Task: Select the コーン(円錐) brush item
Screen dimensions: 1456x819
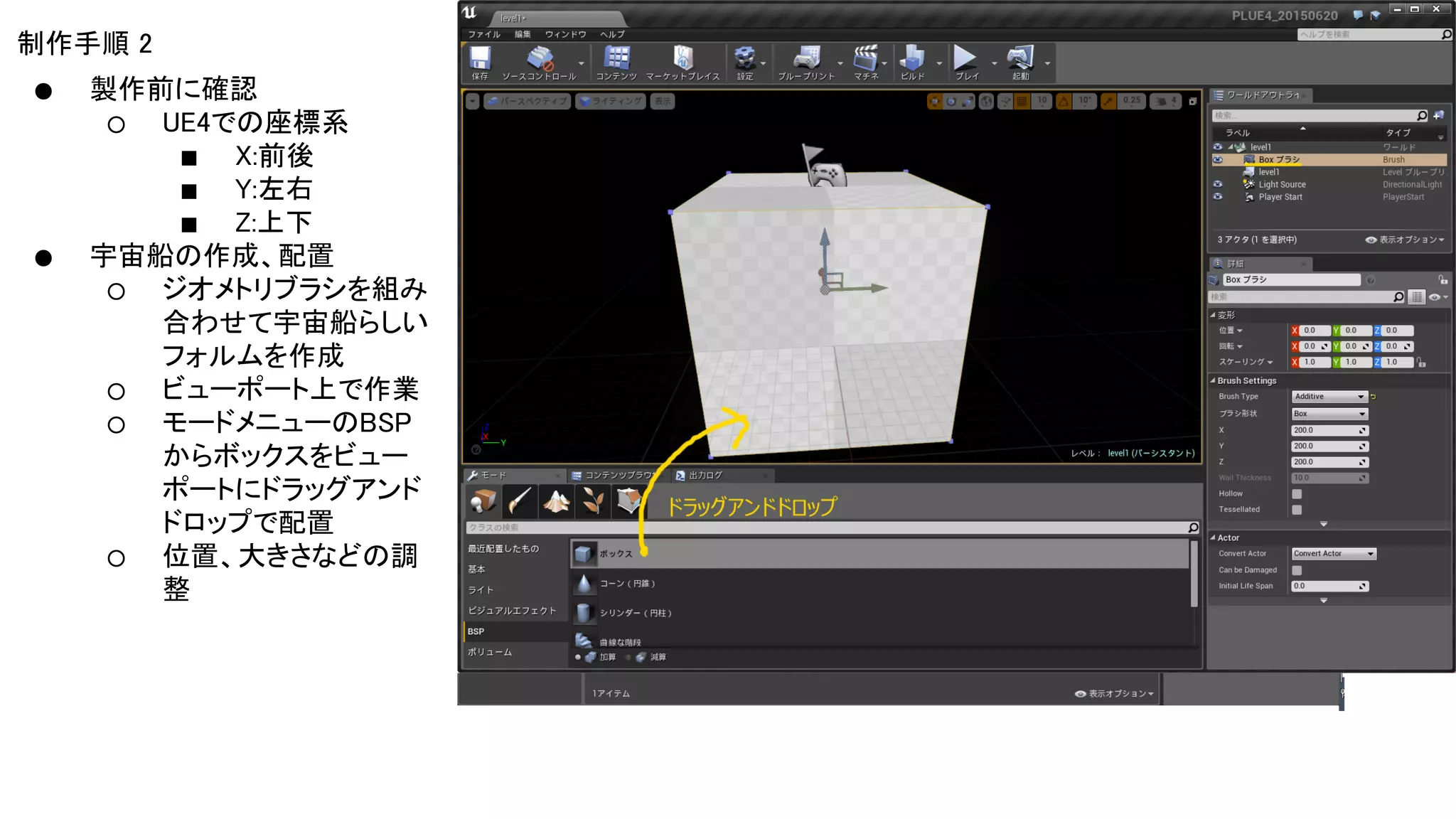Action: click(880, 584)
